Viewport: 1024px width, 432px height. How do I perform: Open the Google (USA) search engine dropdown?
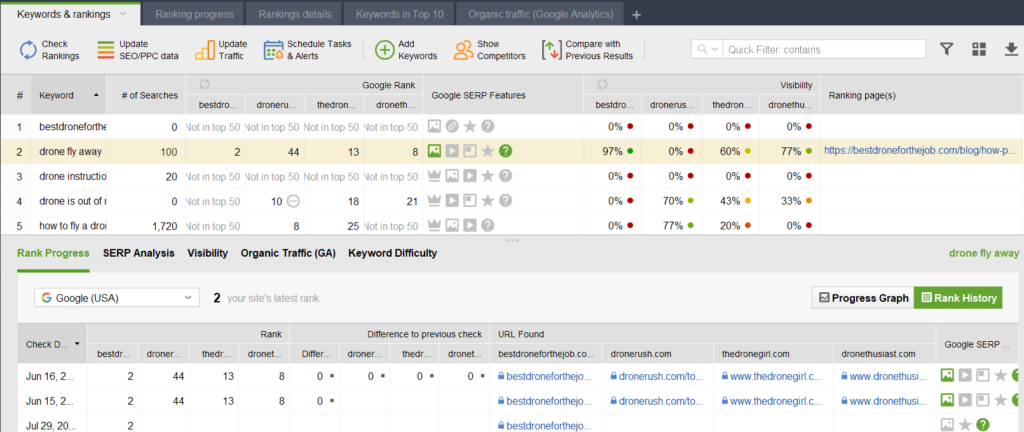coord(118,298)
